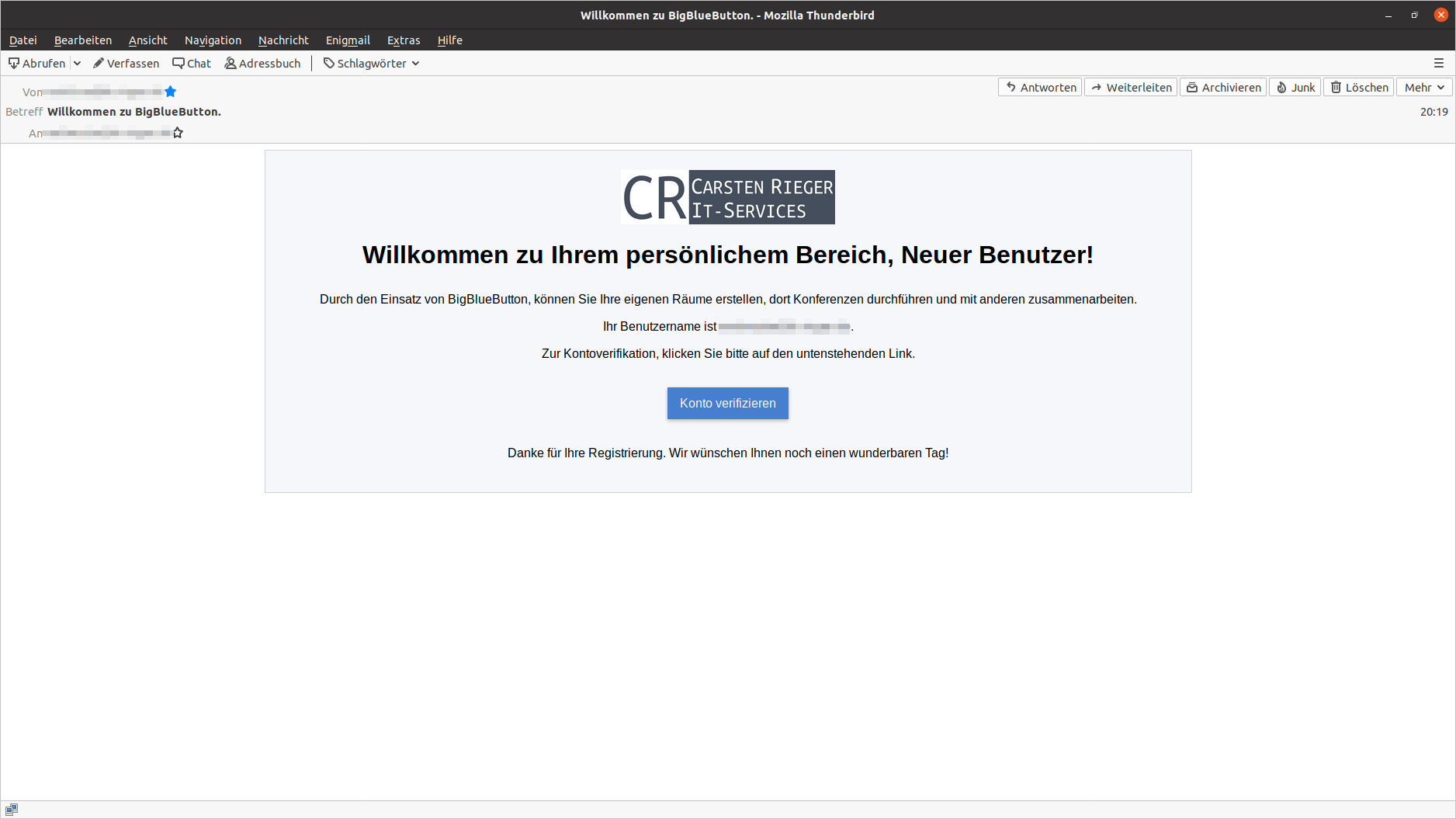The width and height of the screenshot is (1456, 819).
Task: Open the Enigmail menu
Action: pyautogui.click(x=348, y=40)
